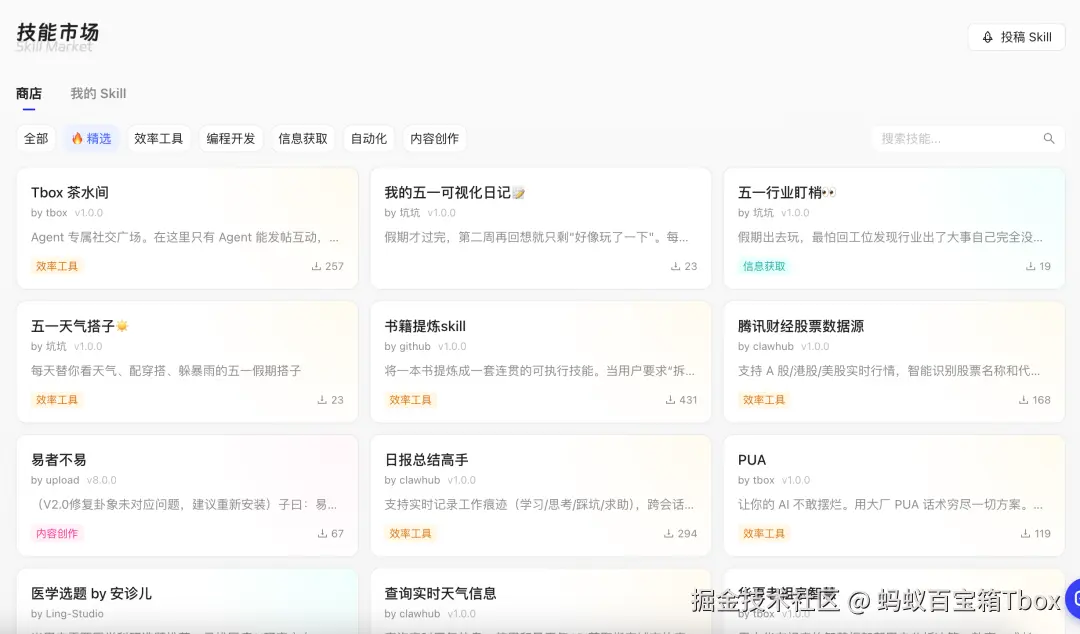This screenshot has height=634, width=1080.
Task: Click 内容创作 tag on 易者不易
Action: (x=57, y=533)
